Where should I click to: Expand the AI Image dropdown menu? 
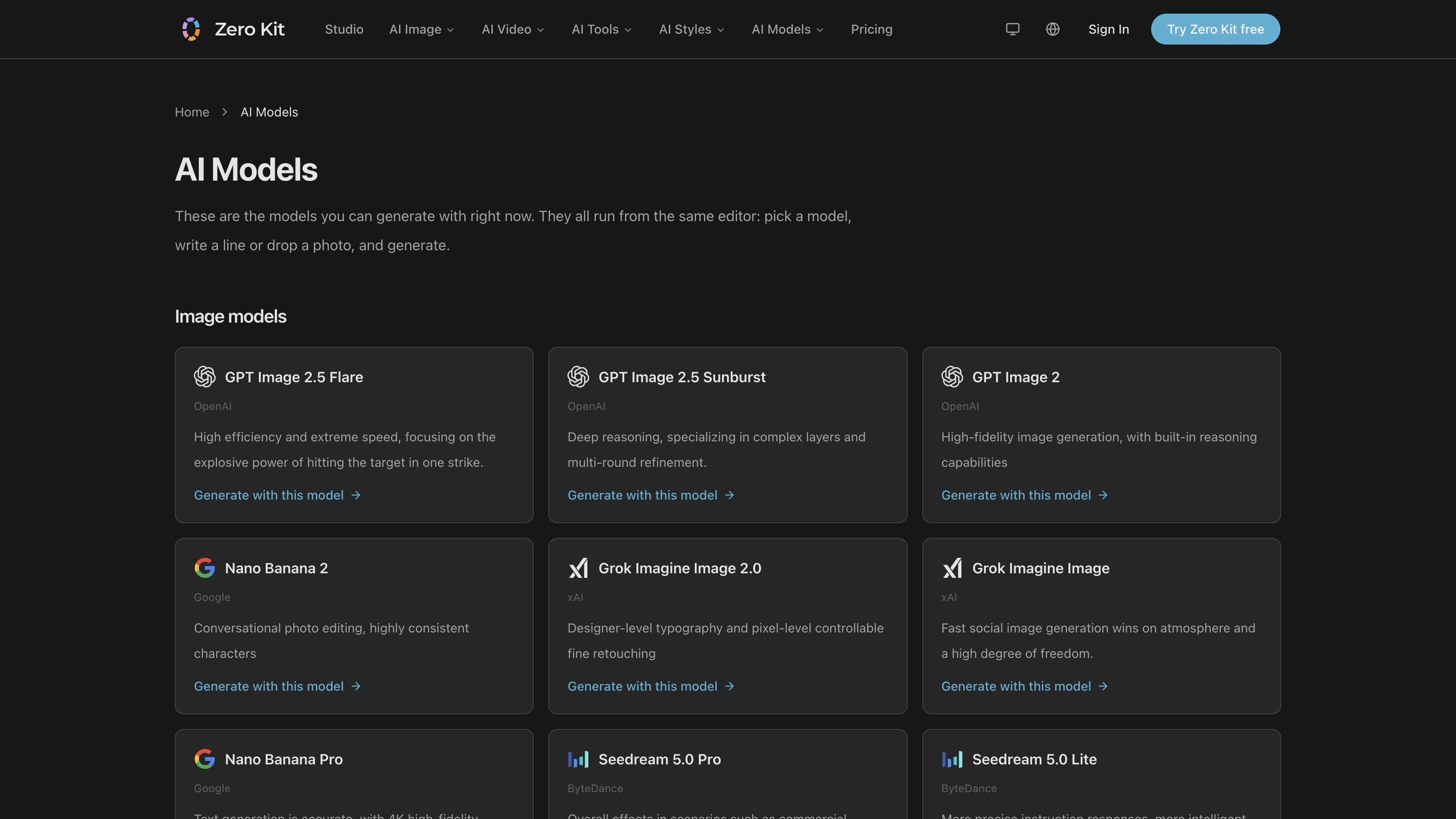pos(422,30)
